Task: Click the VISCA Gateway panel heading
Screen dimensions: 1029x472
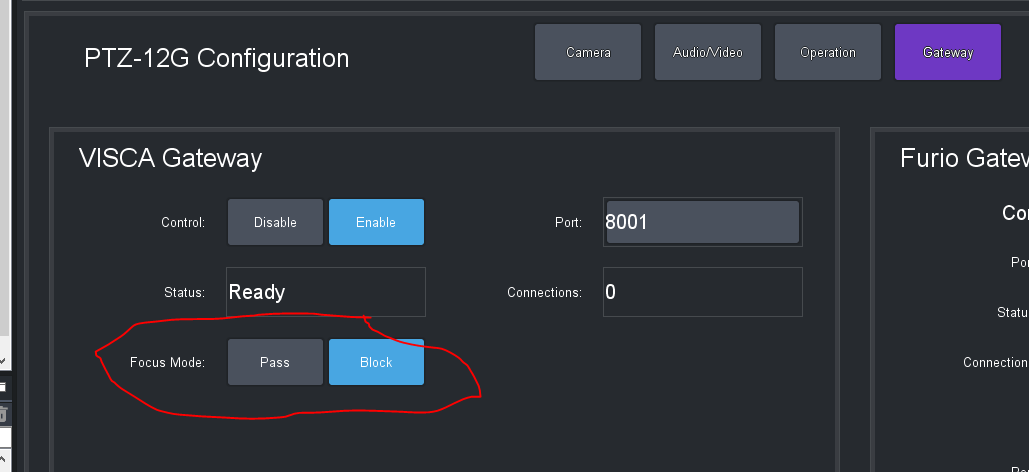Action: [x=170, y=158]
